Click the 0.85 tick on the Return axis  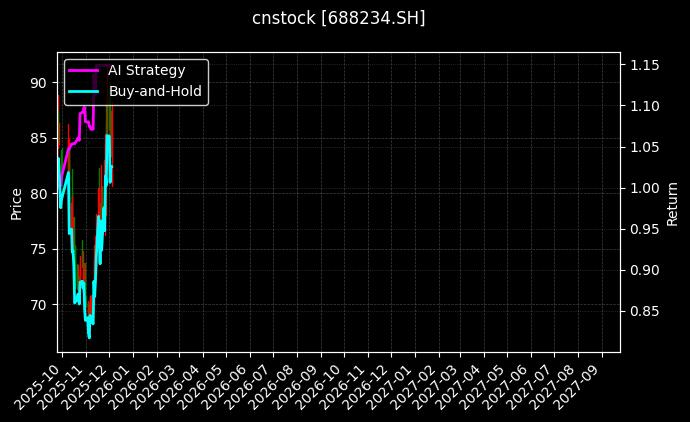[643, 311]
